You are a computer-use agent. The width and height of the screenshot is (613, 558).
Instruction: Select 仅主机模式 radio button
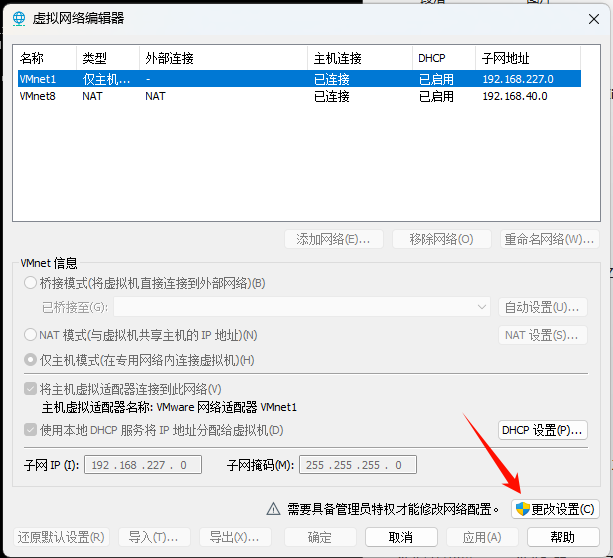pos(30,360)
